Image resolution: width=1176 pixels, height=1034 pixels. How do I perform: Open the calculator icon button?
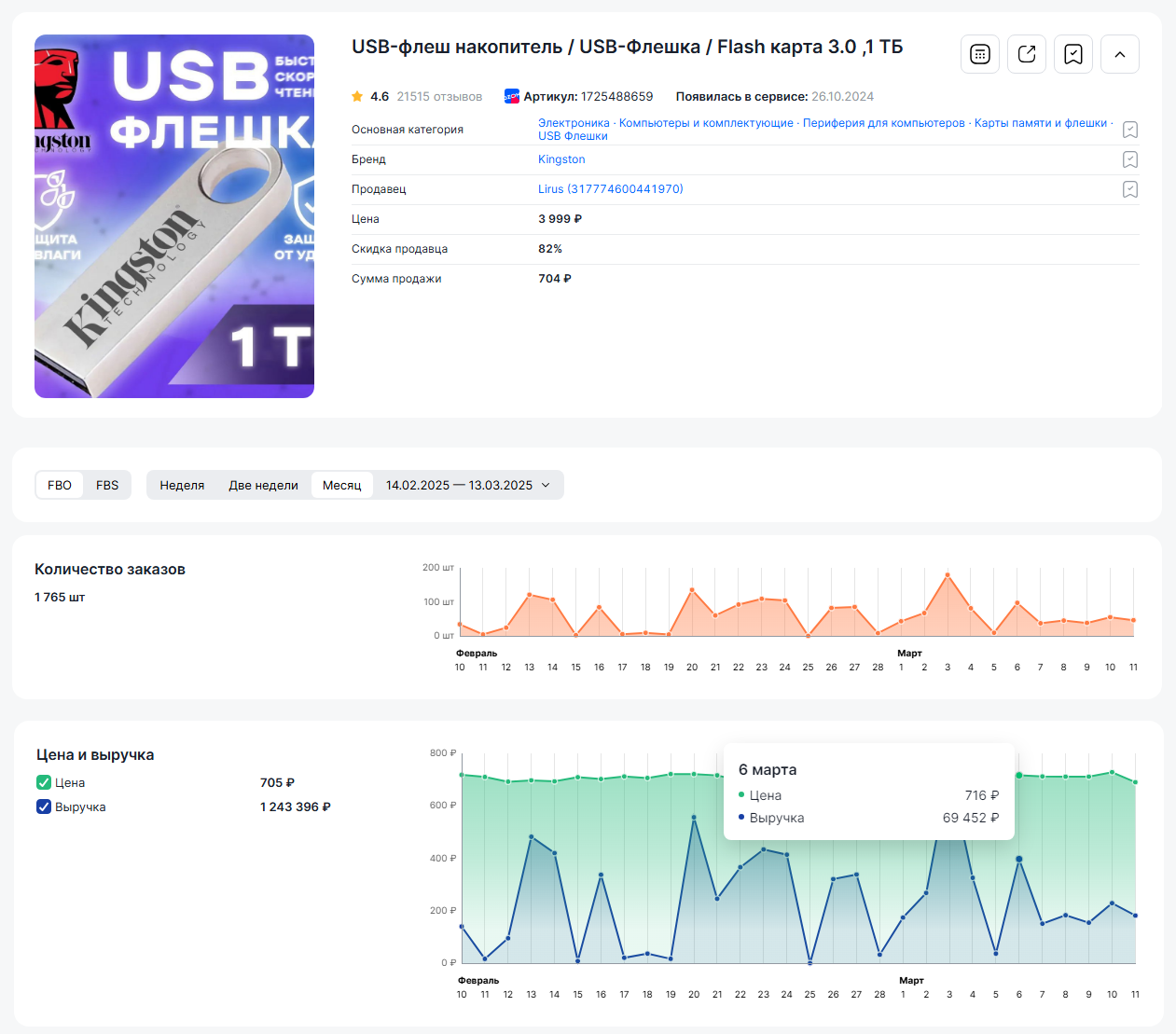click(x=979, y=54)
